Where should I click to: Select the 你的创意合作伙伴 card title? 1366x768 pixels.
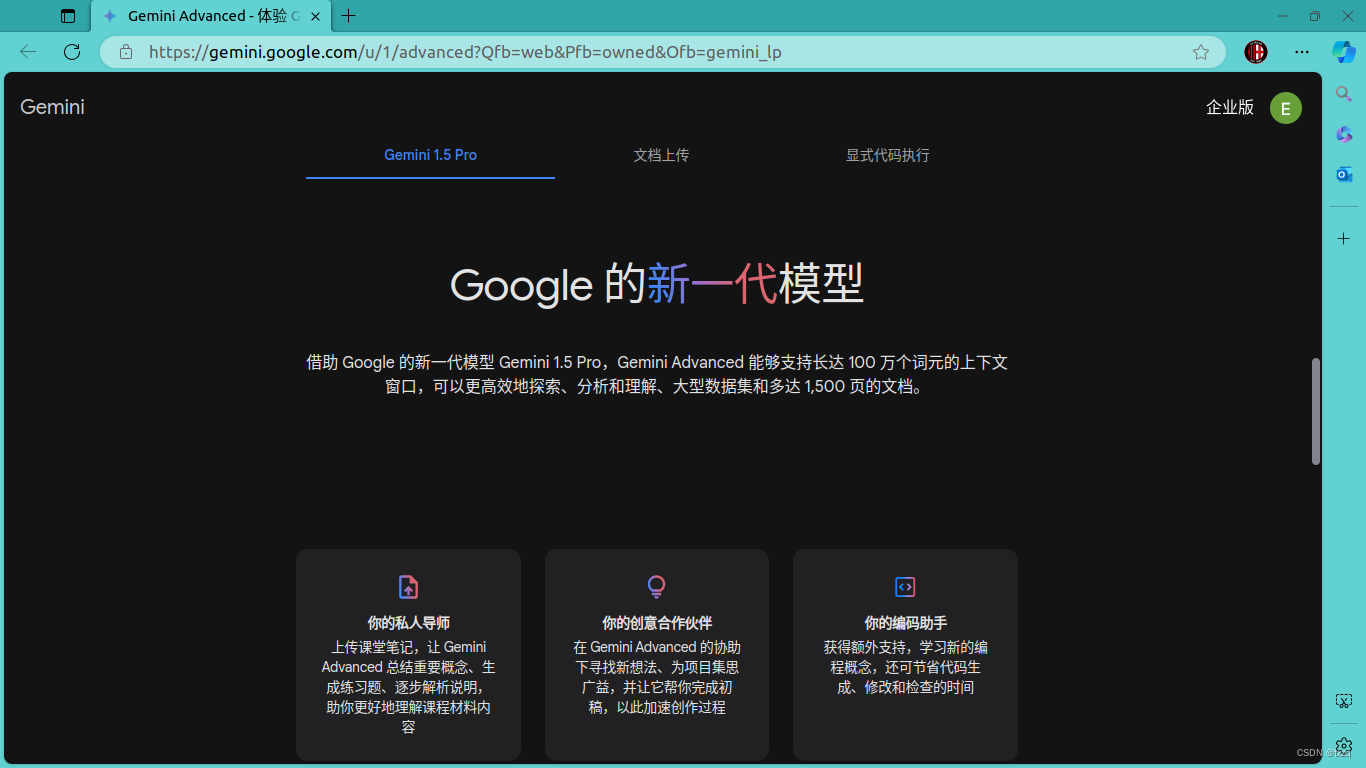click(x=657, y=623)
